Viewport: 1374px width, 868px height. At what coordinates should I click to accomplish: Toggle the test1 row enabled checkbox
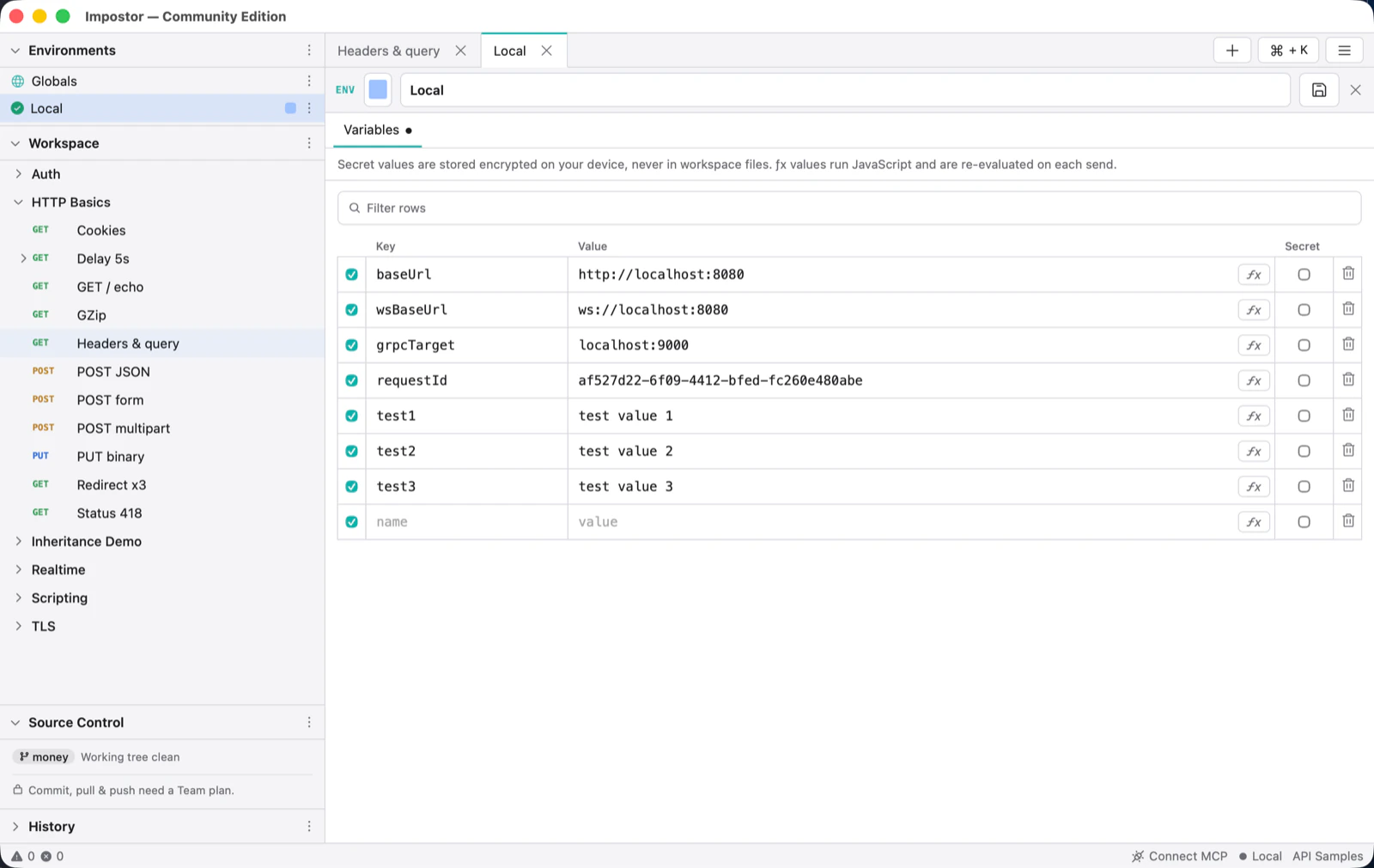click(351, 416)
